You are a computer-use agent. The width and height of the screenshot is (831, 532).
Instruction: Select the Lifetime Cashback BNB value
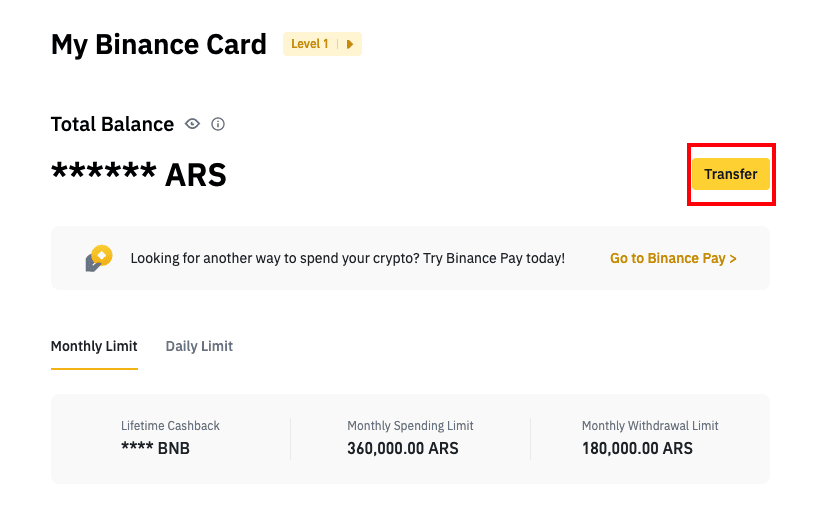click(x=155, y=448)
